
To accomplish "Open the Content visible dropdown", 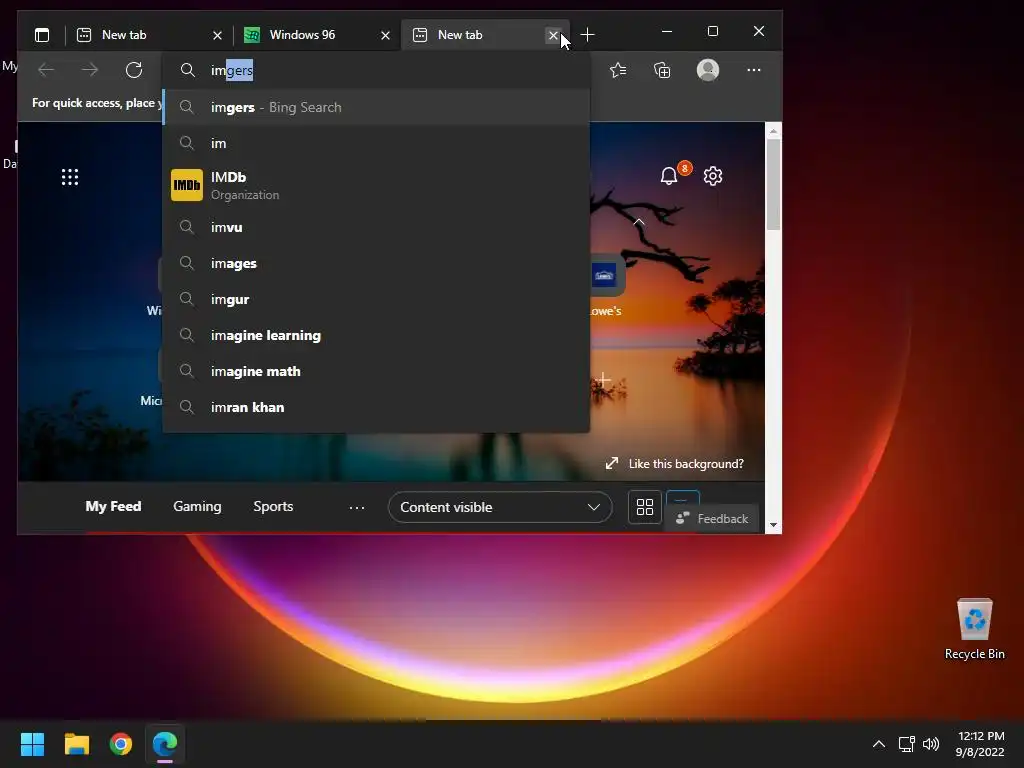I will (x=500, y=507).
